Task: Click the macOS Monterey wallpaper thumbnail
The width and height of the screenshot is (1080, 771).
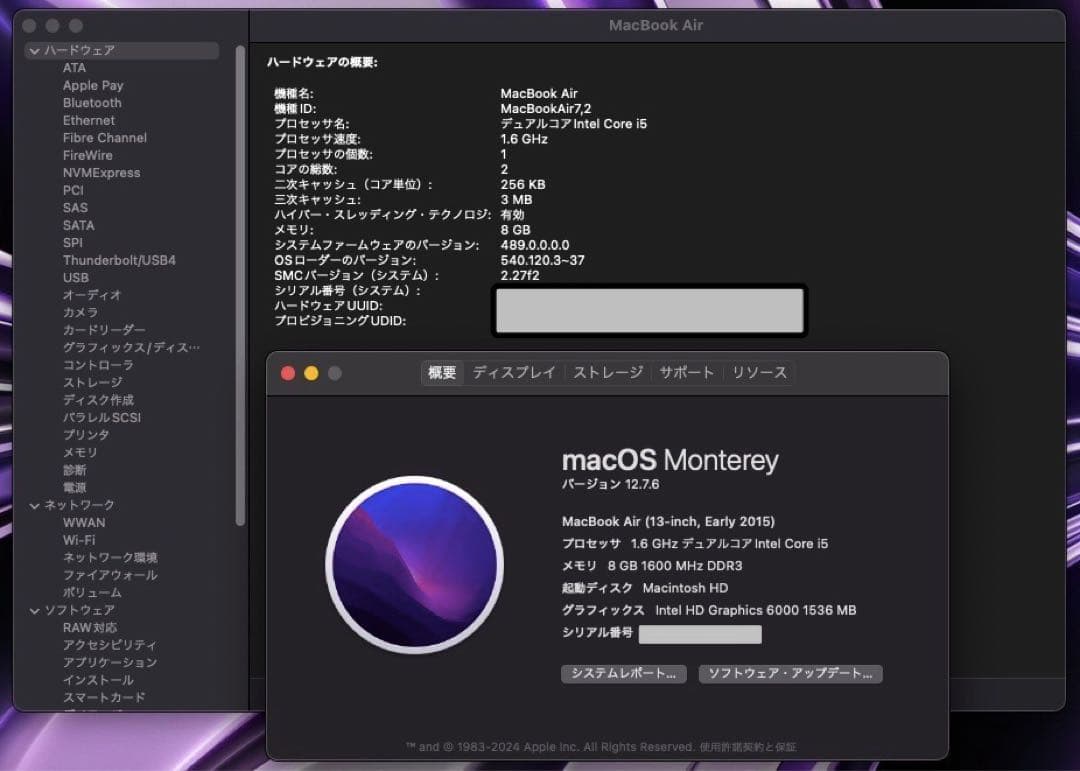Action: click(x=415, y=566)
